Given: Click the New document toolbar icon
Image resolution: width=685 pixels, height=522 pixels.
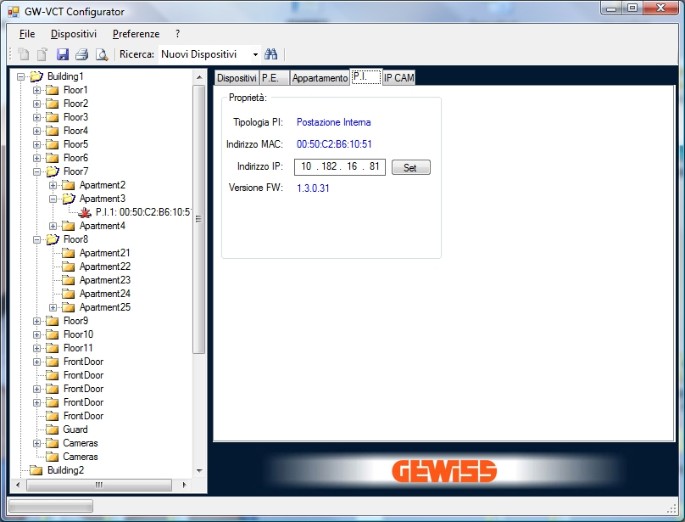Looking at the screenshot, I should 24,54.
